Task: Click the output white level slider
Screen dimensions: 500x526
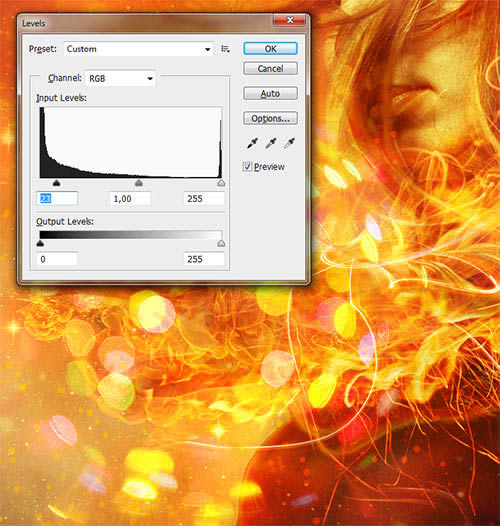Action: click(221, 243)
